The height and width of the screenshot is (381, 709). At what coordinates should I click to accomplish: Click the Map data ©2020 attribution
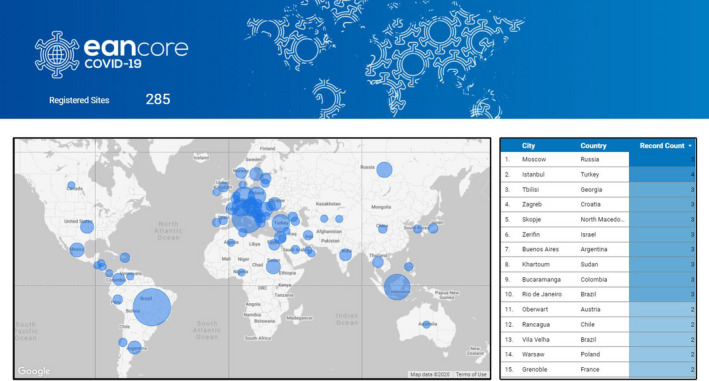430,374
